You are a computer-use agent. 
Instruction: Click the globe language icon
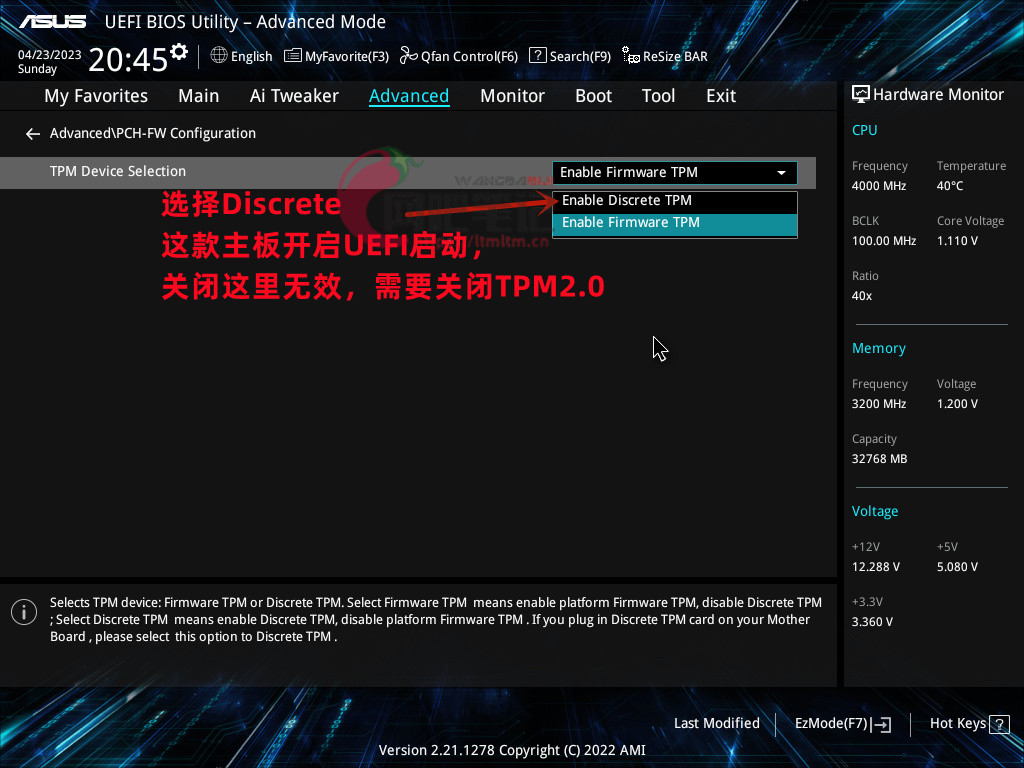pyautogui.click(x=219, y=56)
